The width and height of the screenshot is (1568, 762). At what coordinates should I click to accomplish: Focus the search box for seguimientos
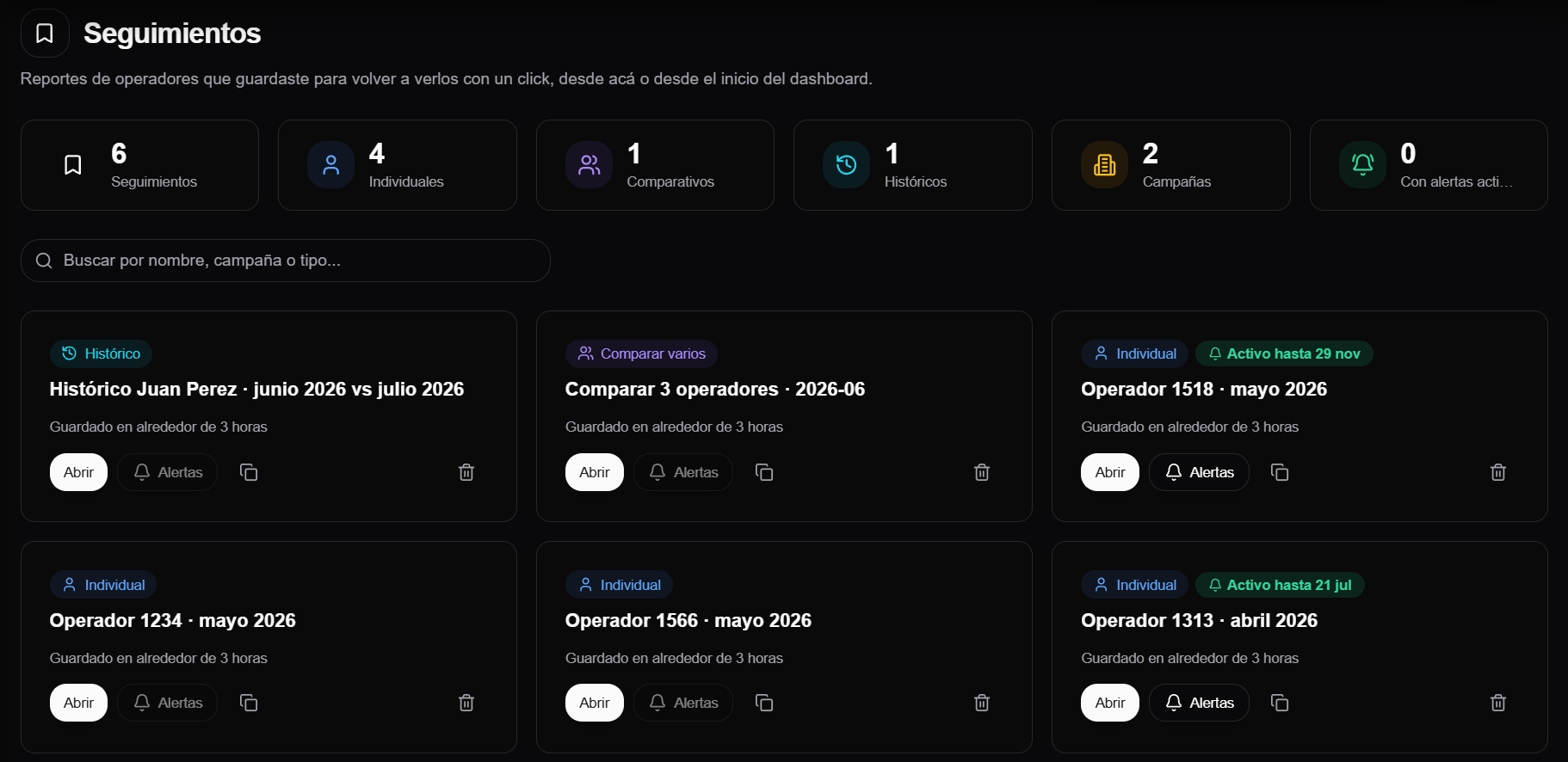286,261
